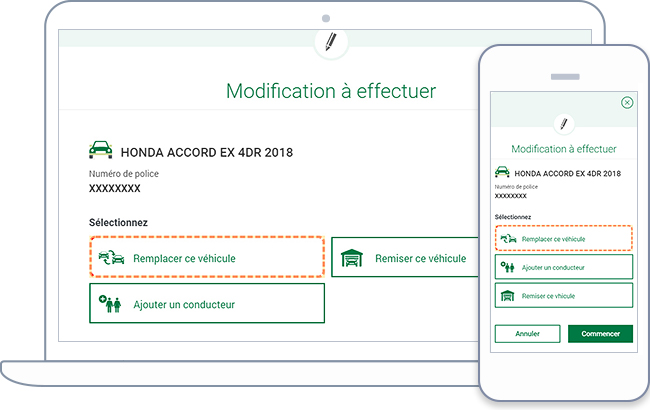The image size is (650, 410).
Task: Click the garage icon on the phone
Action: (x=507, y=296)
